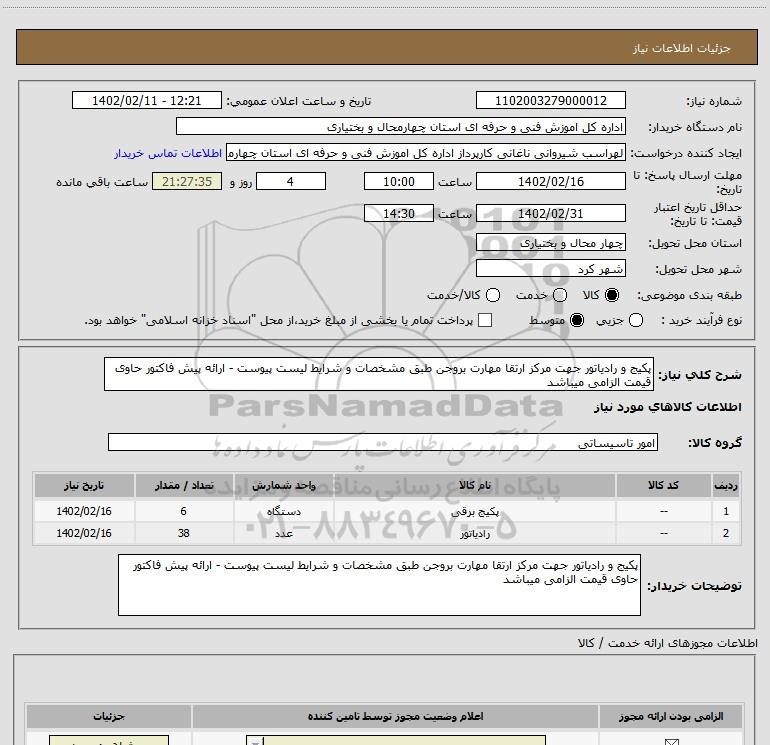Select the خدمت category radio button
Viewport: 770px width, 745px height.
point(560,295)
